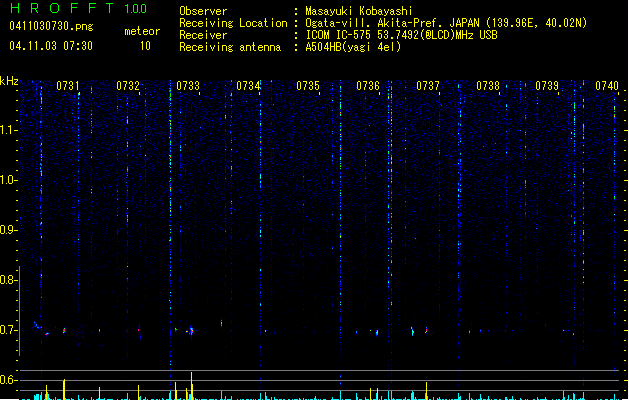The image size is (629, 400).
Task: Click the Receiver label
Action: pos(203,35)
